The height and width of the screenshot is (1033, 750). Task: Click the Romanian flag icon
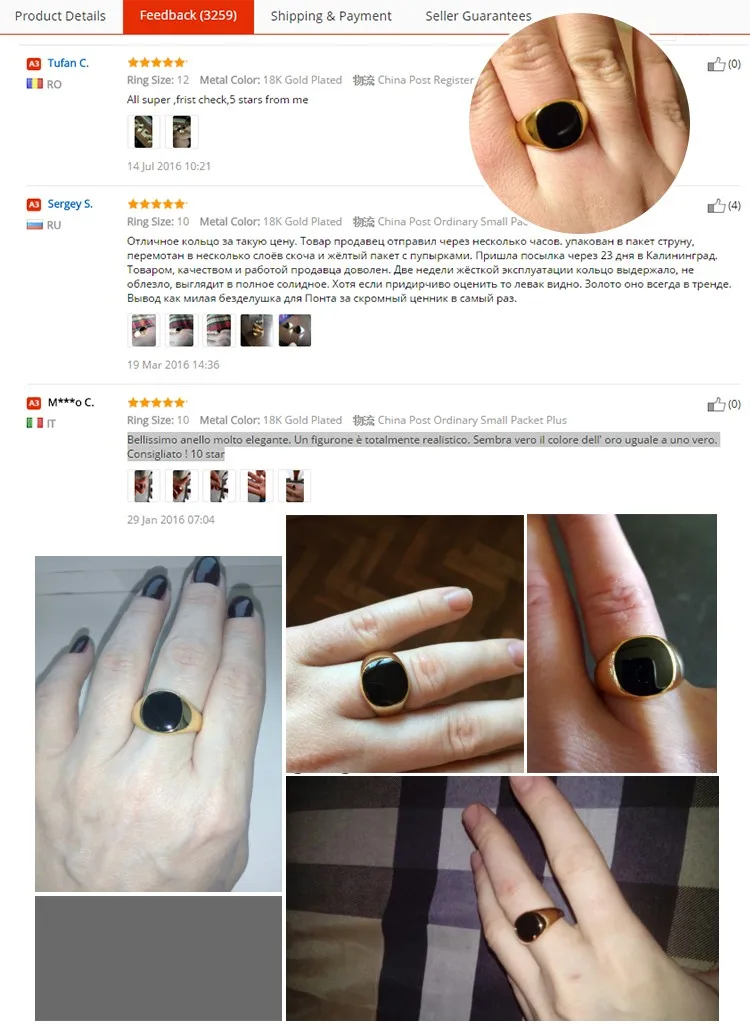[34, 84]
